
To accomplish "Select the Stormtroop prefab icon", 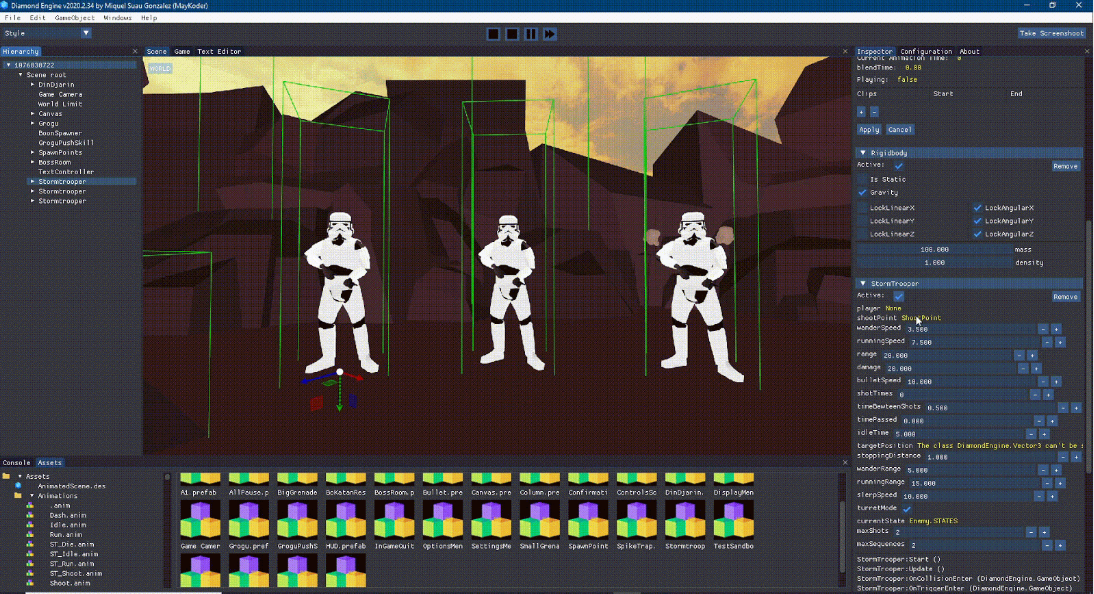I will coord(685,520).
